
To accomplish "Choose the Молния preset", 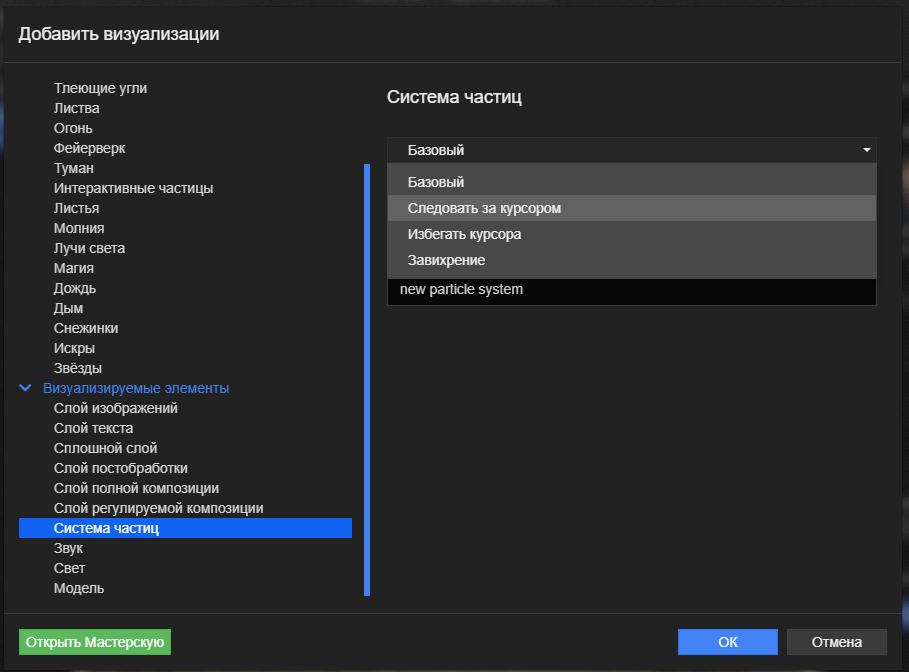I will 79,228.
